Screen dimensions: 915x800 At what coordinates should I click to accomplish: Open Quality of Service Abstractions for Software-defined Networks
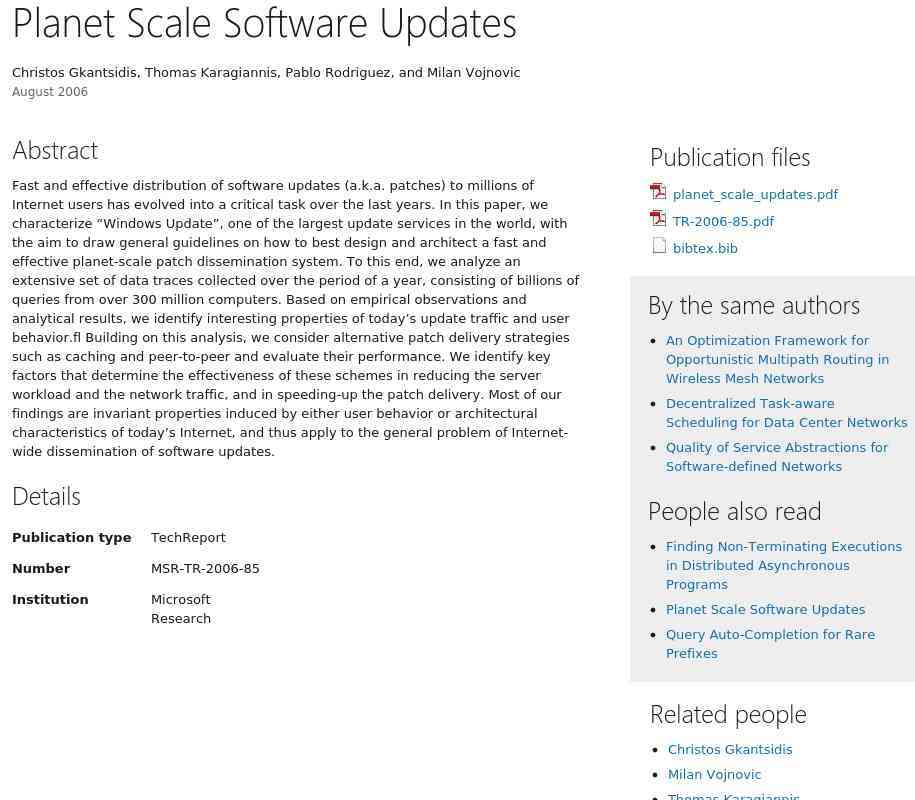(x=777, y=457)
